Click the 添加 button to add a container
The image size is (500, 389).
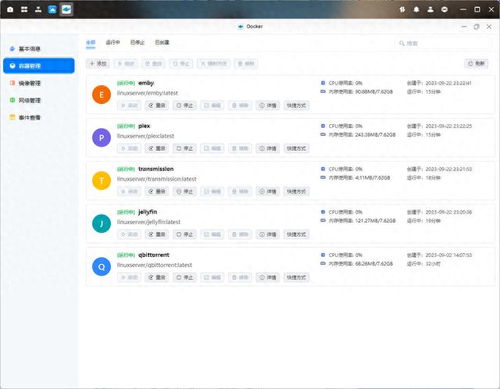(x=98, y=63)
